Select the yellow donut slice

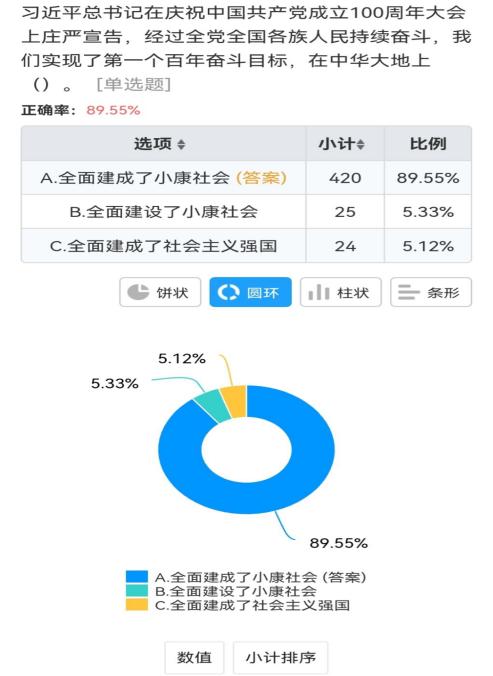tap(234, 402)
